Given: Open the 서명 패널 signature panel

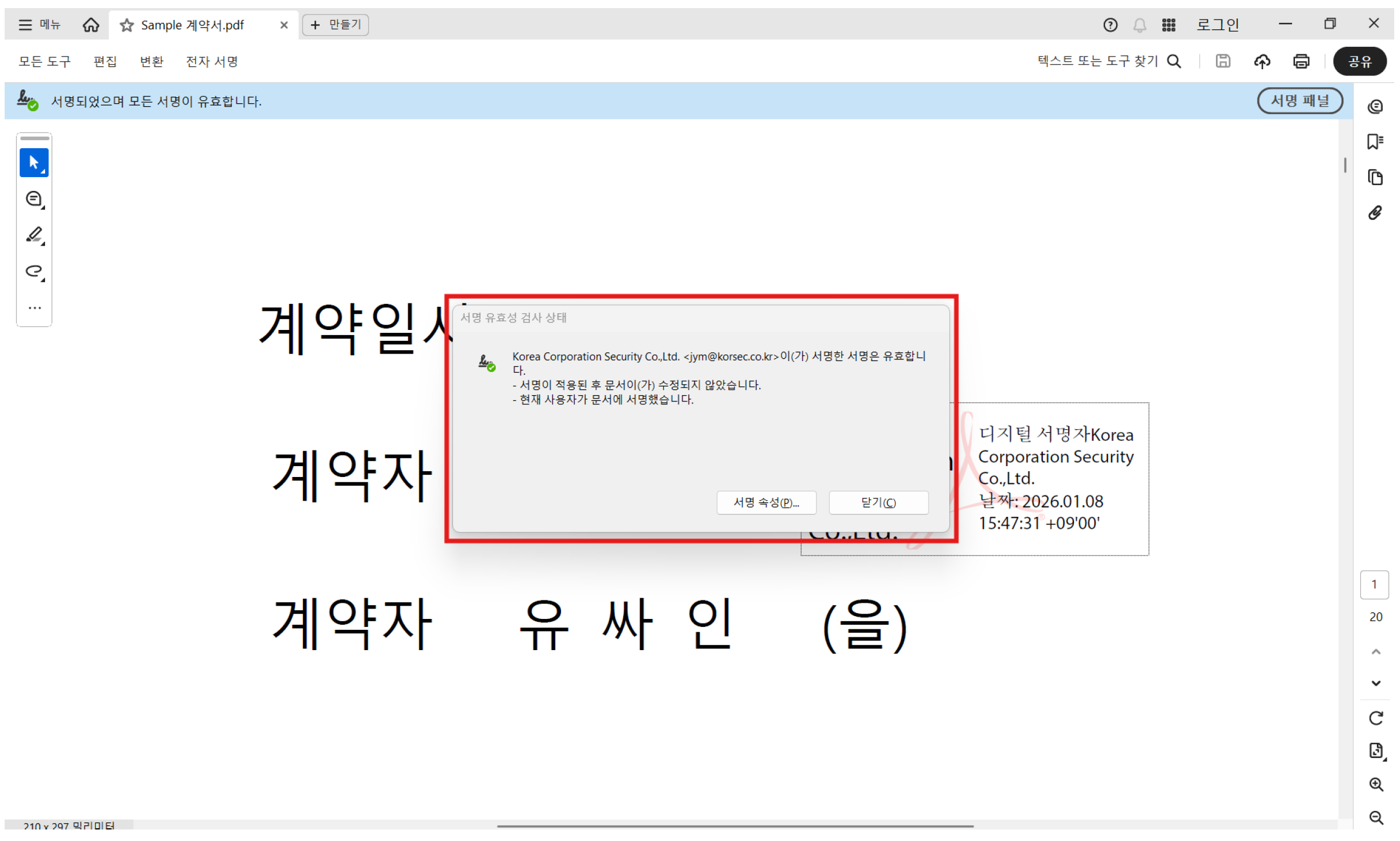Looking at the screenshot, I should tap(1300, 100).
